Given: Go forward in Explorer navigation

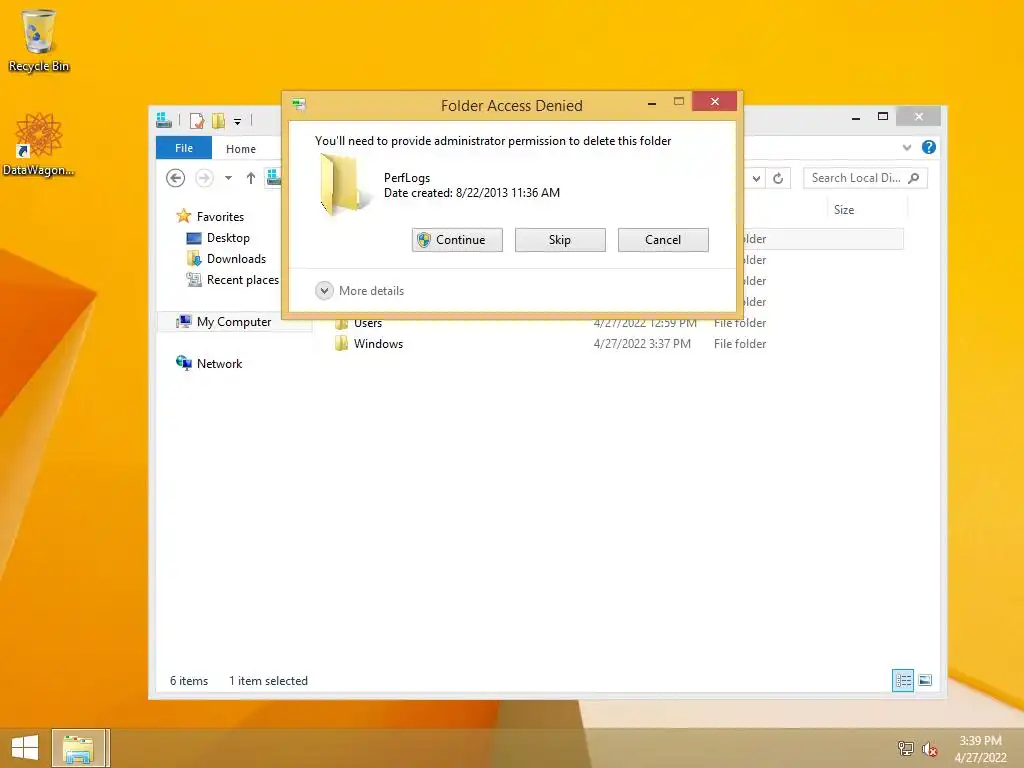Looking at the screenshot, I should click(x=204, y=178).
